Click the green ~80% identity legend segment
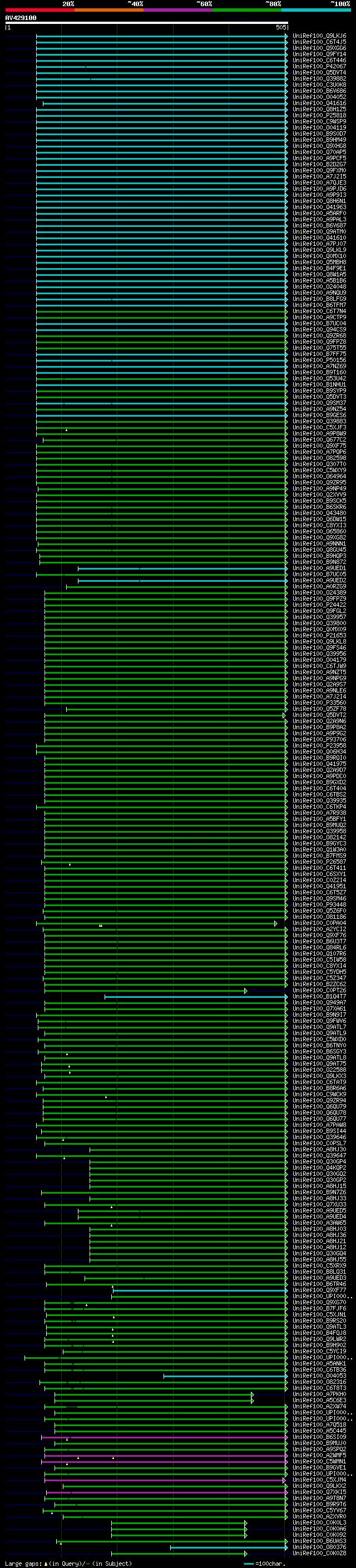This screenshot has height=1568, width=356. [x=246, y=10]
